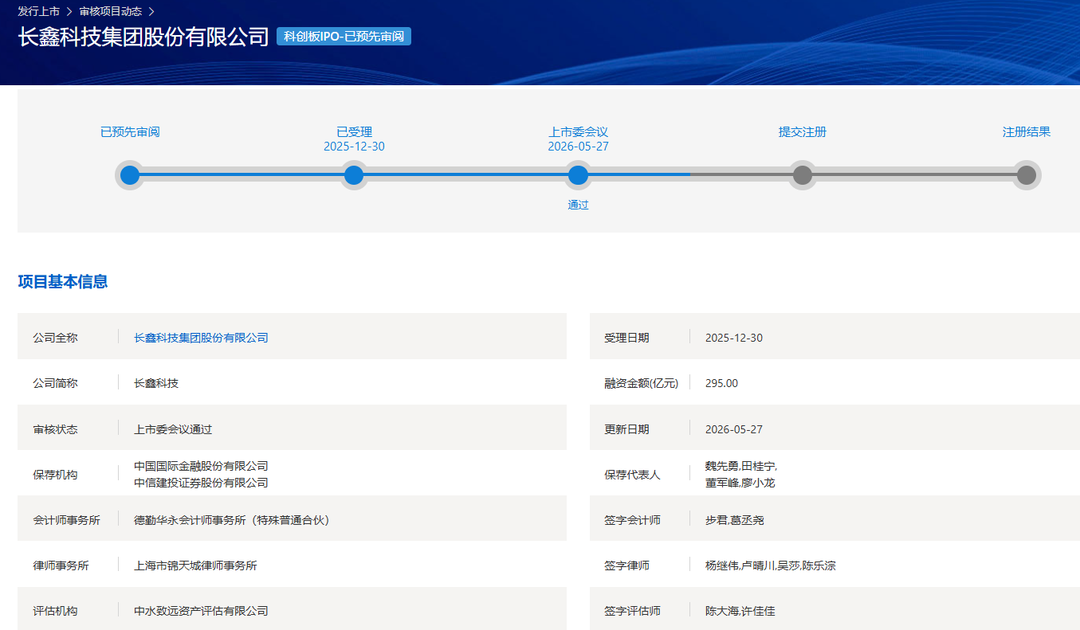This screenshot has height=630, width=1080.
Task: Select sponsor representatives 魏先勇,田桂宁
Action: 741,466
